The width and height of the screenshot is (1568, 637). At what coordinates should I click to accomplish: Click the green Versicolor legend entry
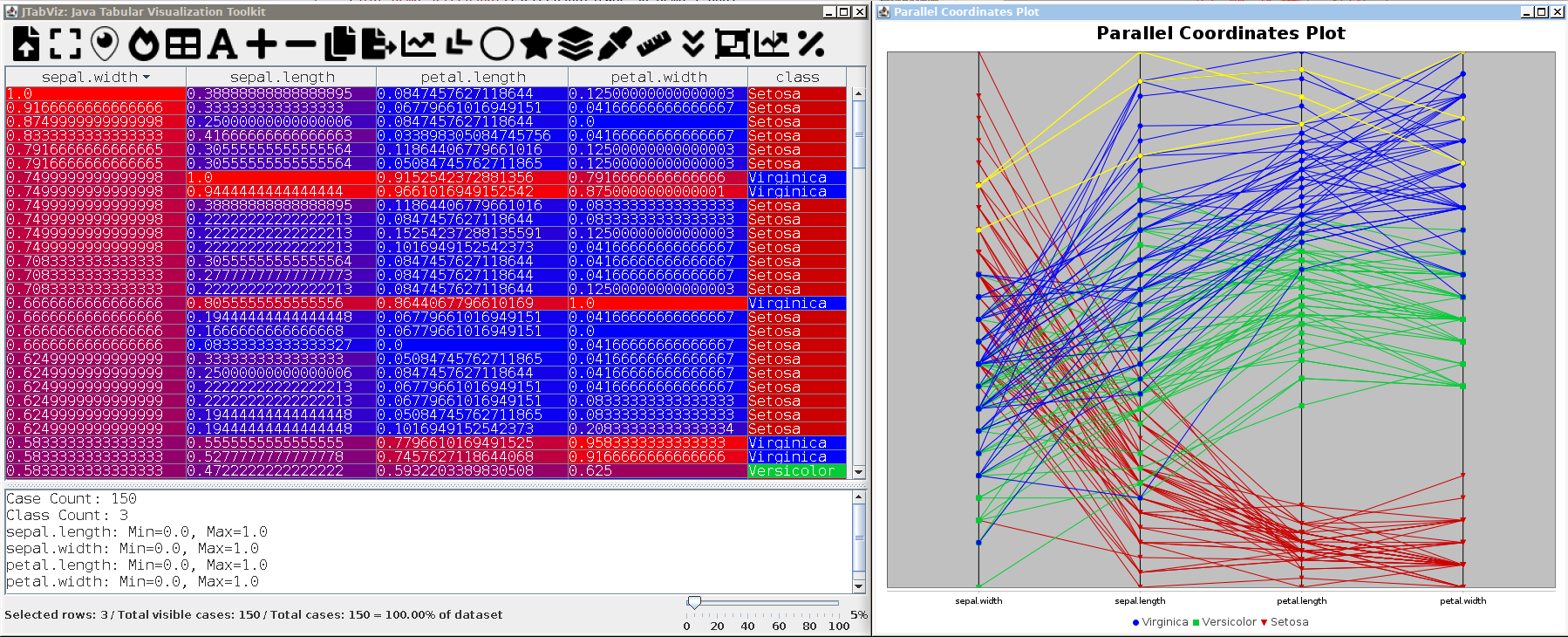tap(1224, 622)
